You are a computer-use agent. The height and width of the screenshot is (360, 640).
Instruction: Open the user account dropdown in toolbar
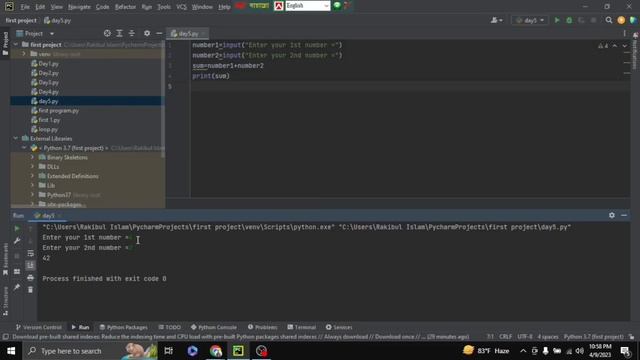pos(496,20)
